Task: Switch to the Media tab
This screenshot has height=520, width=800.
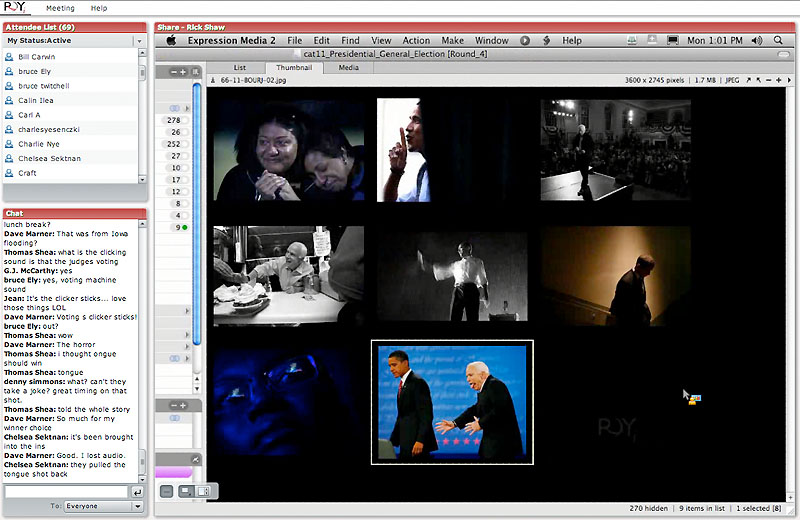Action: [348, 67]
